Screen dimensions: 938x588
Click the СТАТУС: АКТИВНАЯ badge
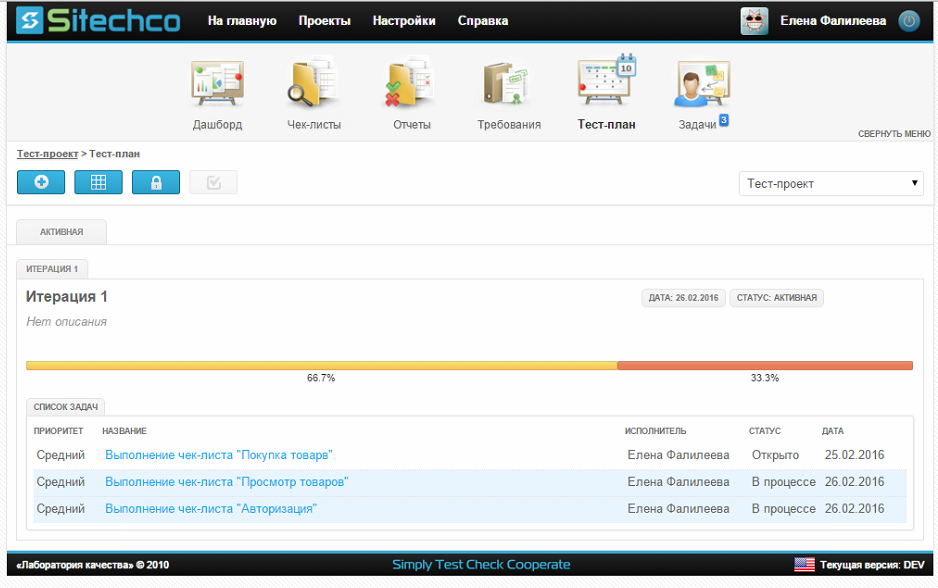776,298
